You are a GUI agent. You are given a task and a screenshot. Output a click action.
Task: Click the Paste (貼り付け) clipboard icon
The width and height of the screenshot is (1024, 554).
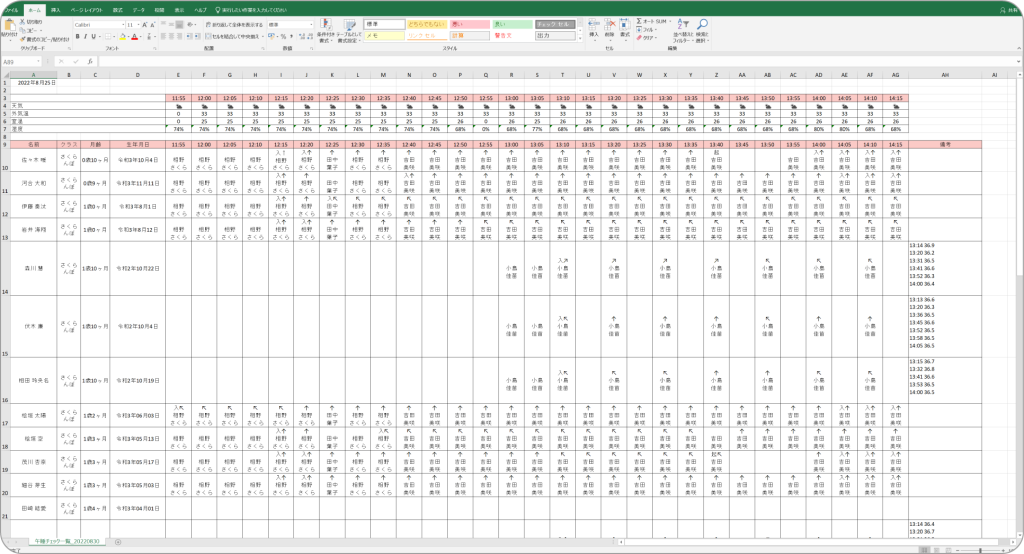(x=9, y=25)
